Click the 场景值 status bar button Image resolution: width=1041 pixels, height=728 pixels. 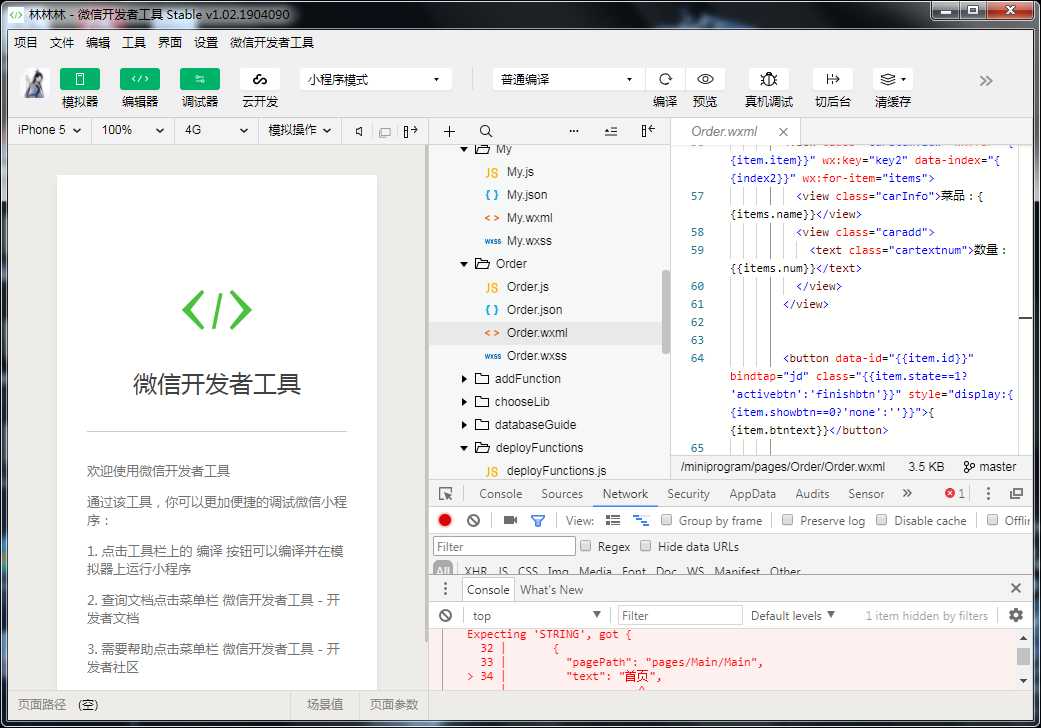325,704
